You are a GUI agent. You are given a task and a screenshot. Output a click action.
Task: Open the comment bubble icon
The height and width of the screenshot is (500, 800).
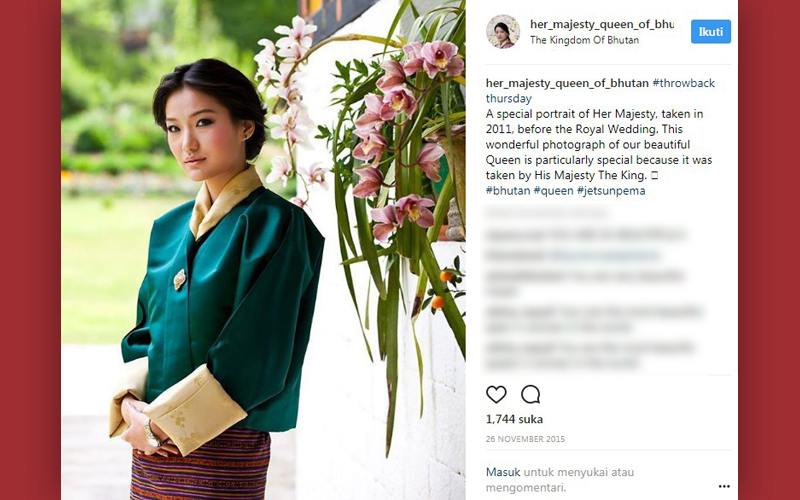point(531,394)
